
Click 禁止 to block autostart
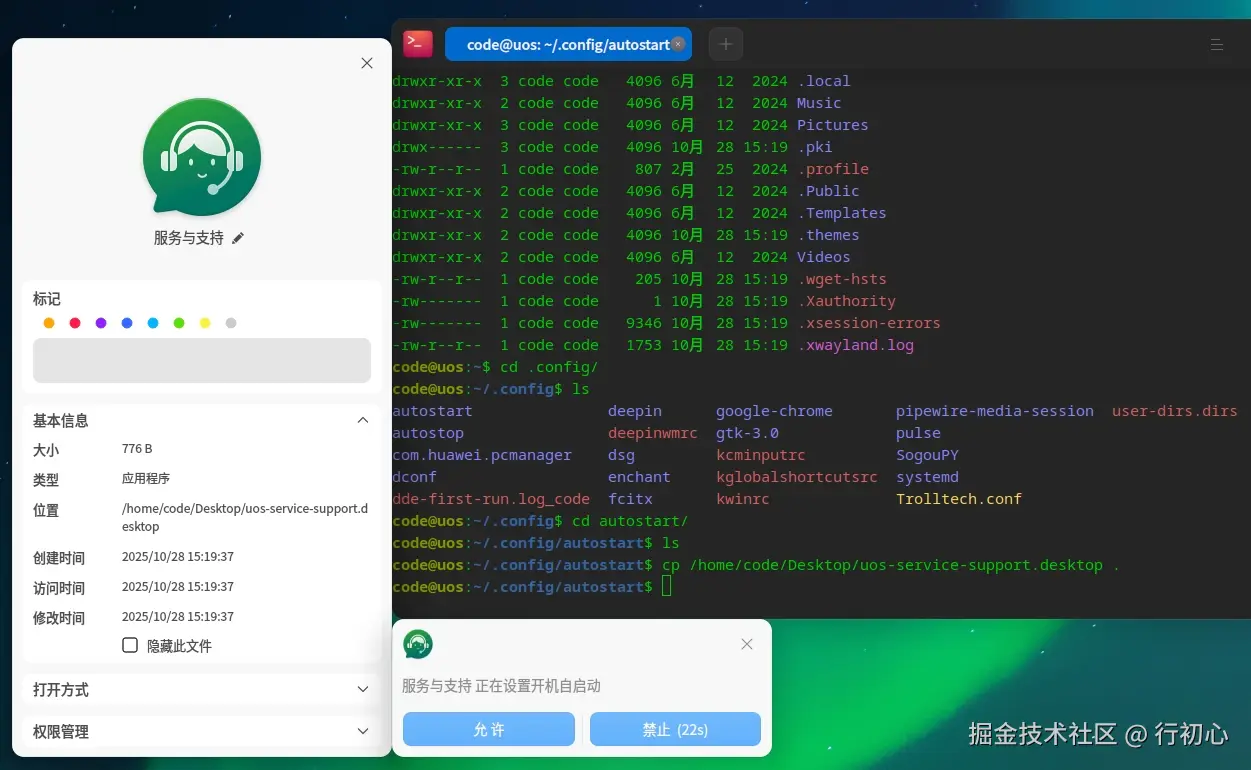tap(675, 729)
